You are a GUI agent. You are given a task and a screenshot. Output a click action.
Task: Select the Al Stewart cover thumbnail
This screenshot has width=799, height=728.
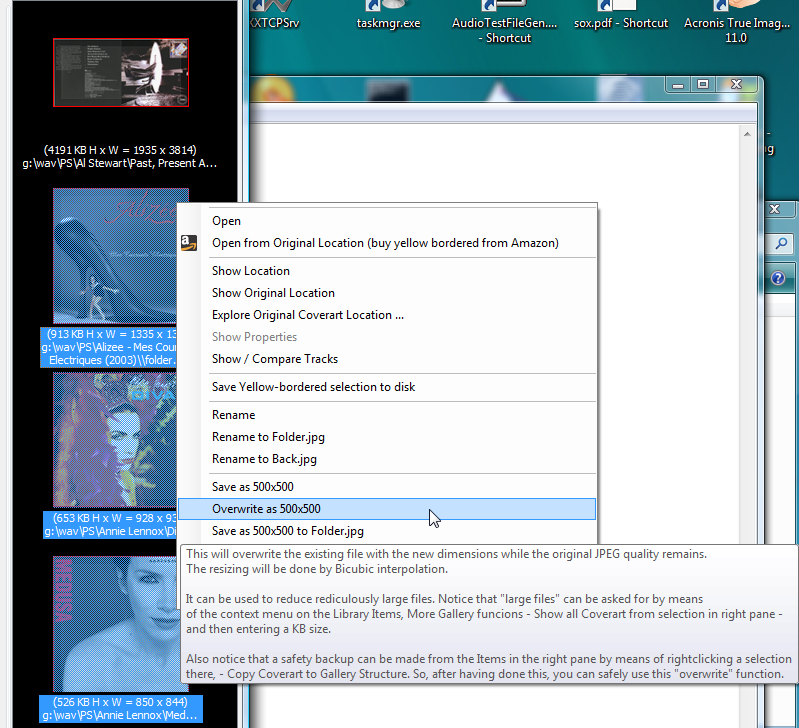click(121, 72)
